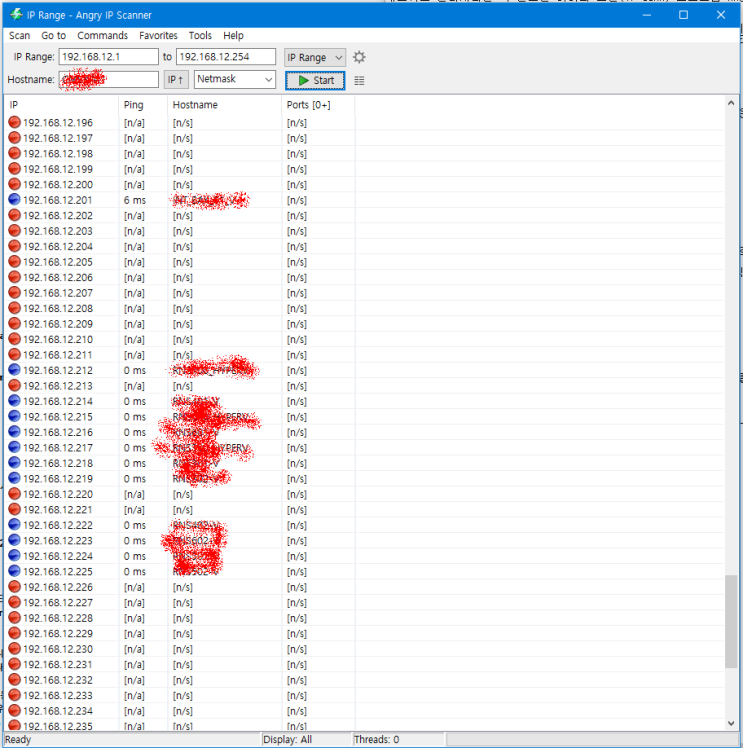Image resolution: width=743 pixels, height=748 pixels.
Task: Click the scrollbar up arrow
Action: [731, 103]
